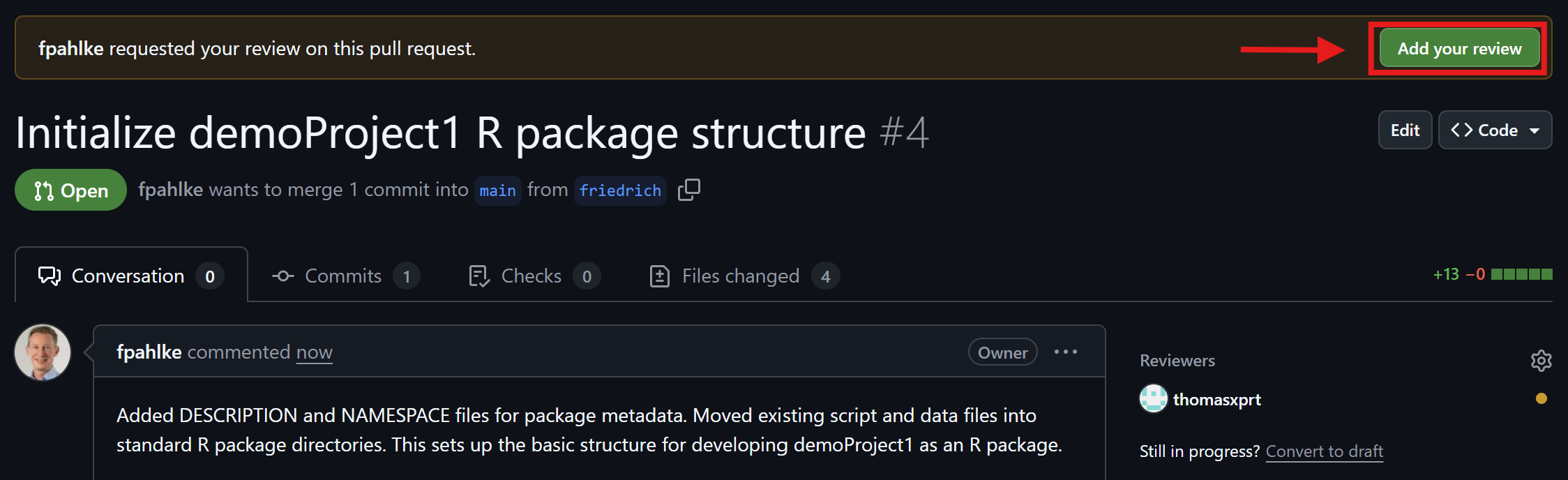Click the comment timestamp 'now' link

[314, 352]
